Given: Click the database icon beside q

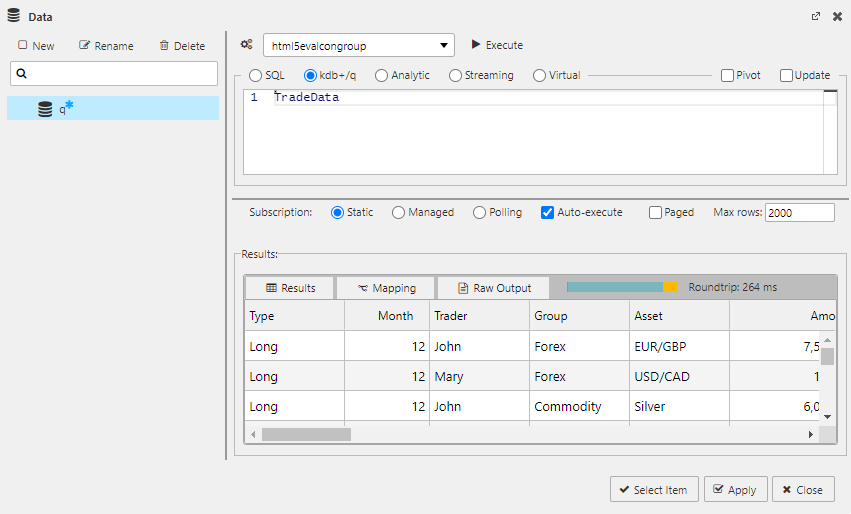Looking at the screenshot, I should [x=45, y=109].
